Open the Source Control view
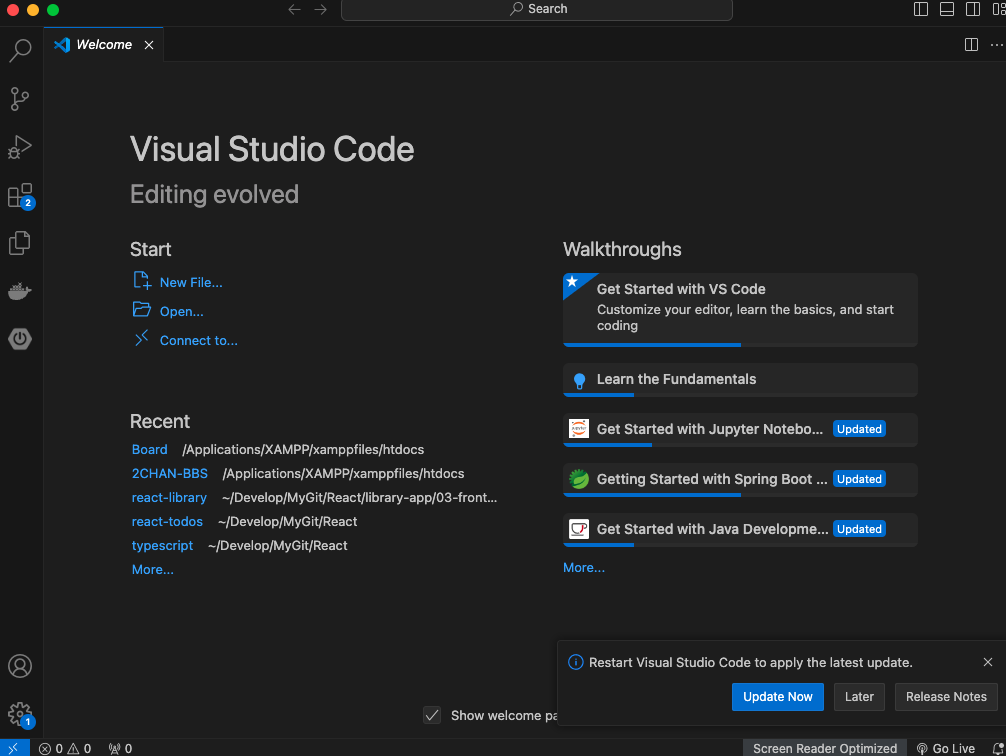This screenshot has height=756, width=1006. 20,98
